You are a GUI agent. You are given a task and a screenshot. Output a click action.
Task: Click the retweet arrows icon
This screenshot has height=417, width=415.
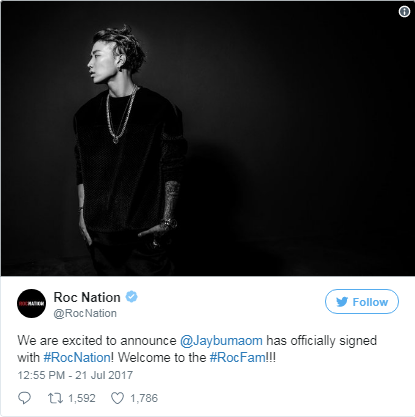tap(55, 398)
